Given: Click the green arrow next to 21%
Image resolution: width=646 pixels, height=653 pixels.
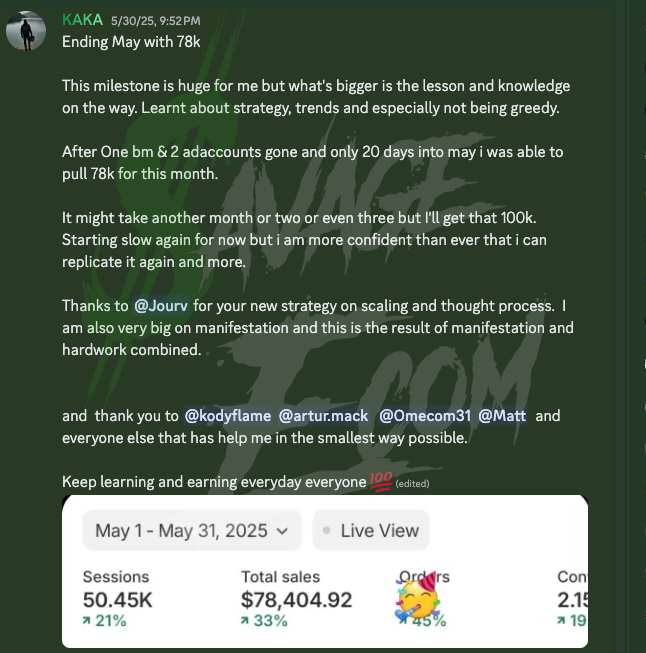Looking at the screenshot, I should [x=87, y=621].
